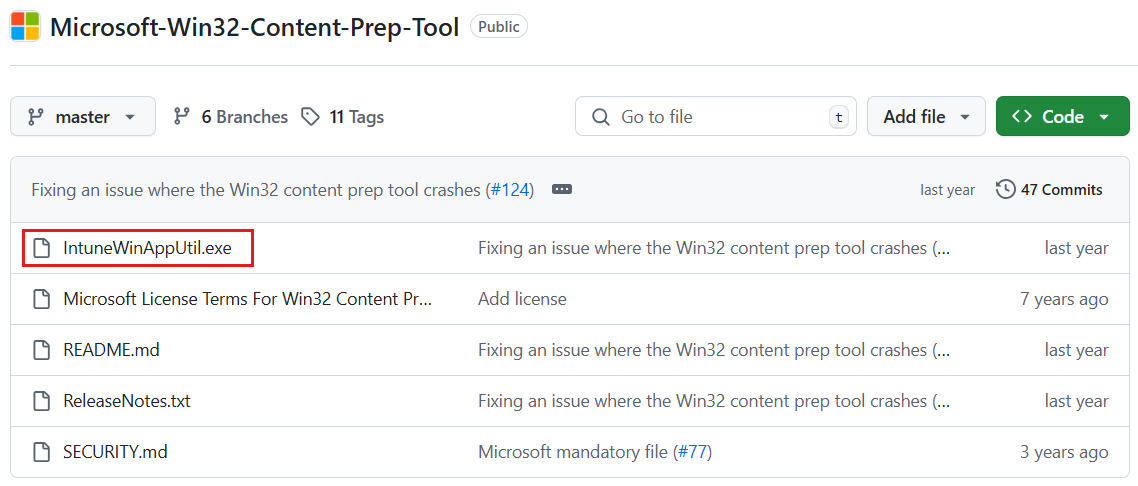1138x486 pixels.
Task: Open the 11 Tags link
Action: tap(356, 117)
